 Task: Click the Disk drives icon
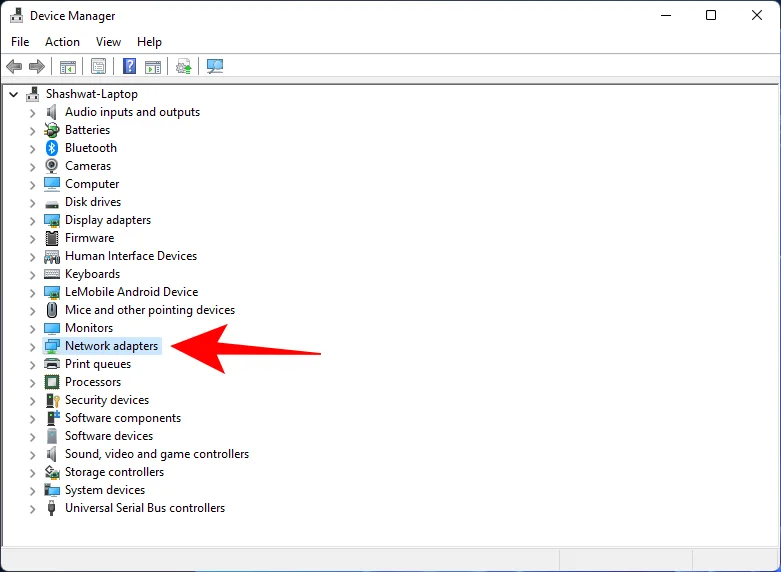pyautogui.click(x=52, y=204)
